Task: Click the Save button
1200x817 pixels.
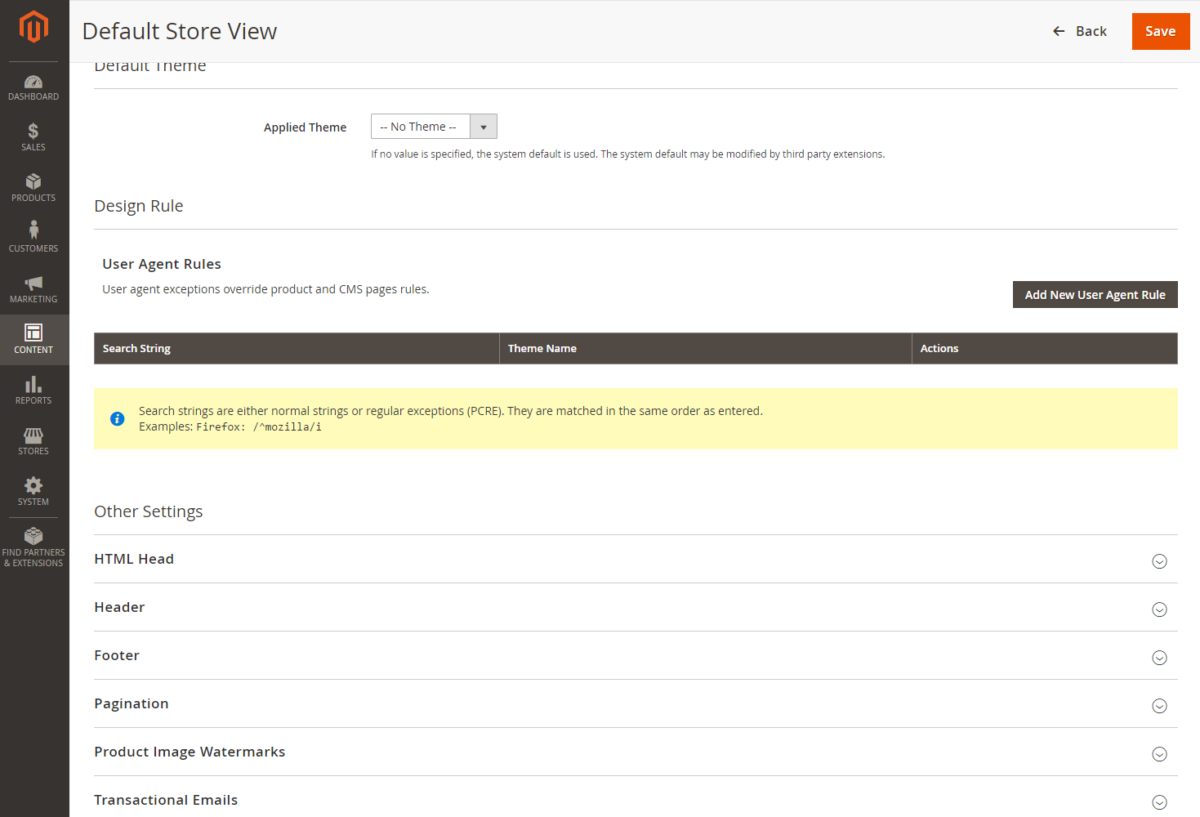Action: click(x=1160, y=31)
